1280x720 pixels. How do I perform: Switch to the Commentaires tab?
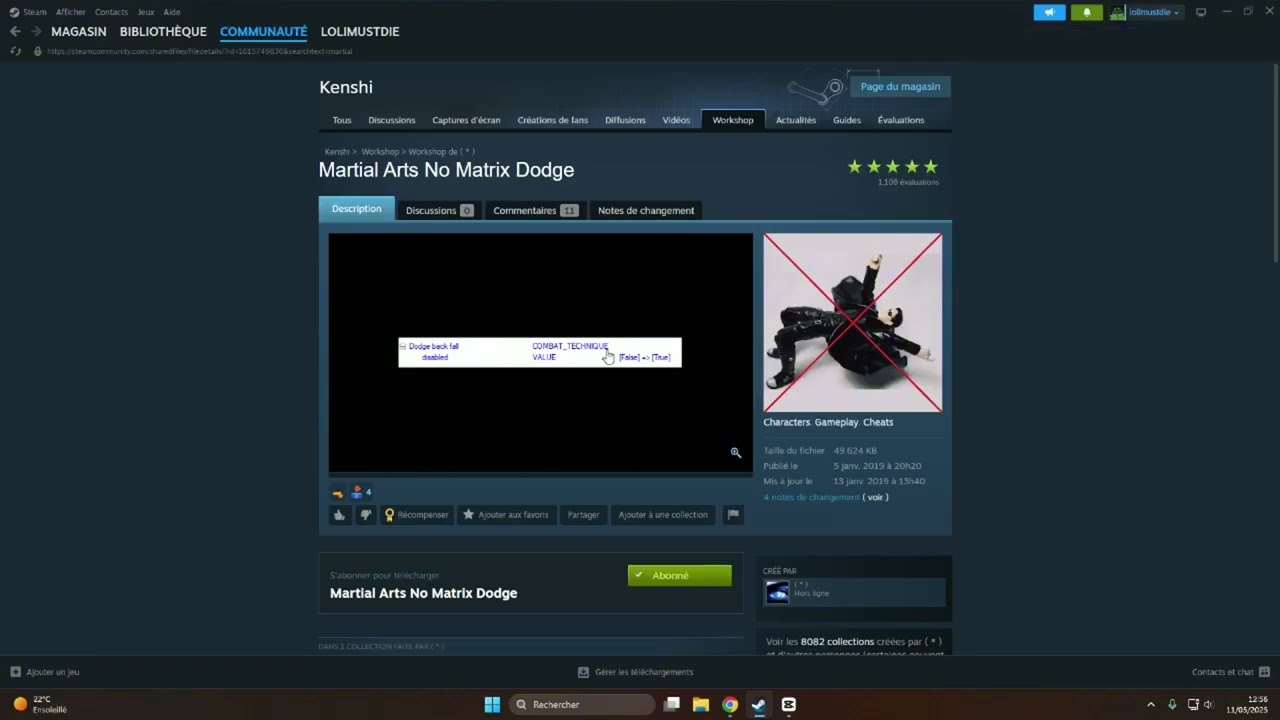[535, 210]
